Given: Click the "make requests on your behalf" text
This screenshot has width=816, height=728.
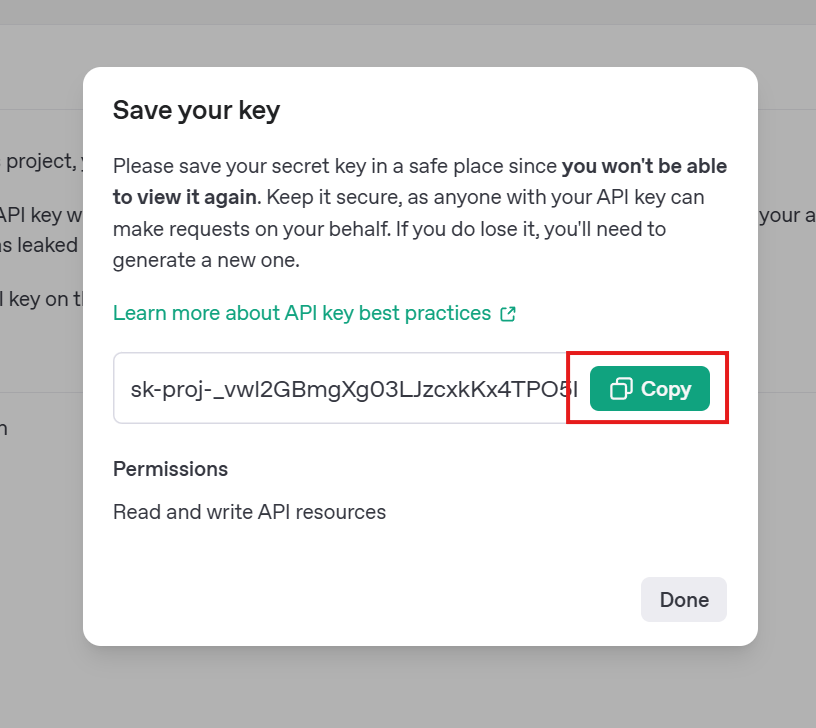Looking at the screenshot, I should click(x=251, y=229).
